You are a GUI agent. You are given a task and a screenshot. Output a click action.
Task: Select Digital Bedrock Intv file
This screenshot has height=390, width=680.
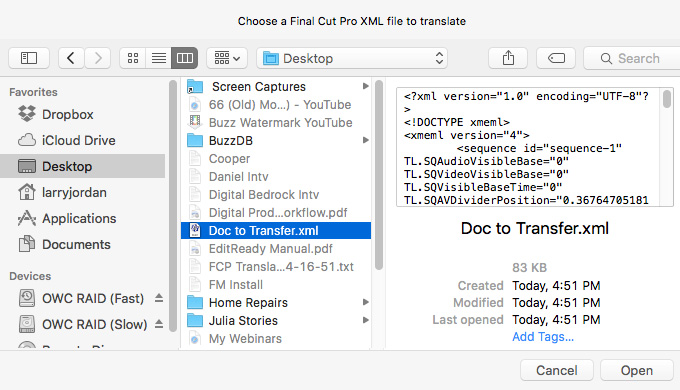tap(276, 195)
